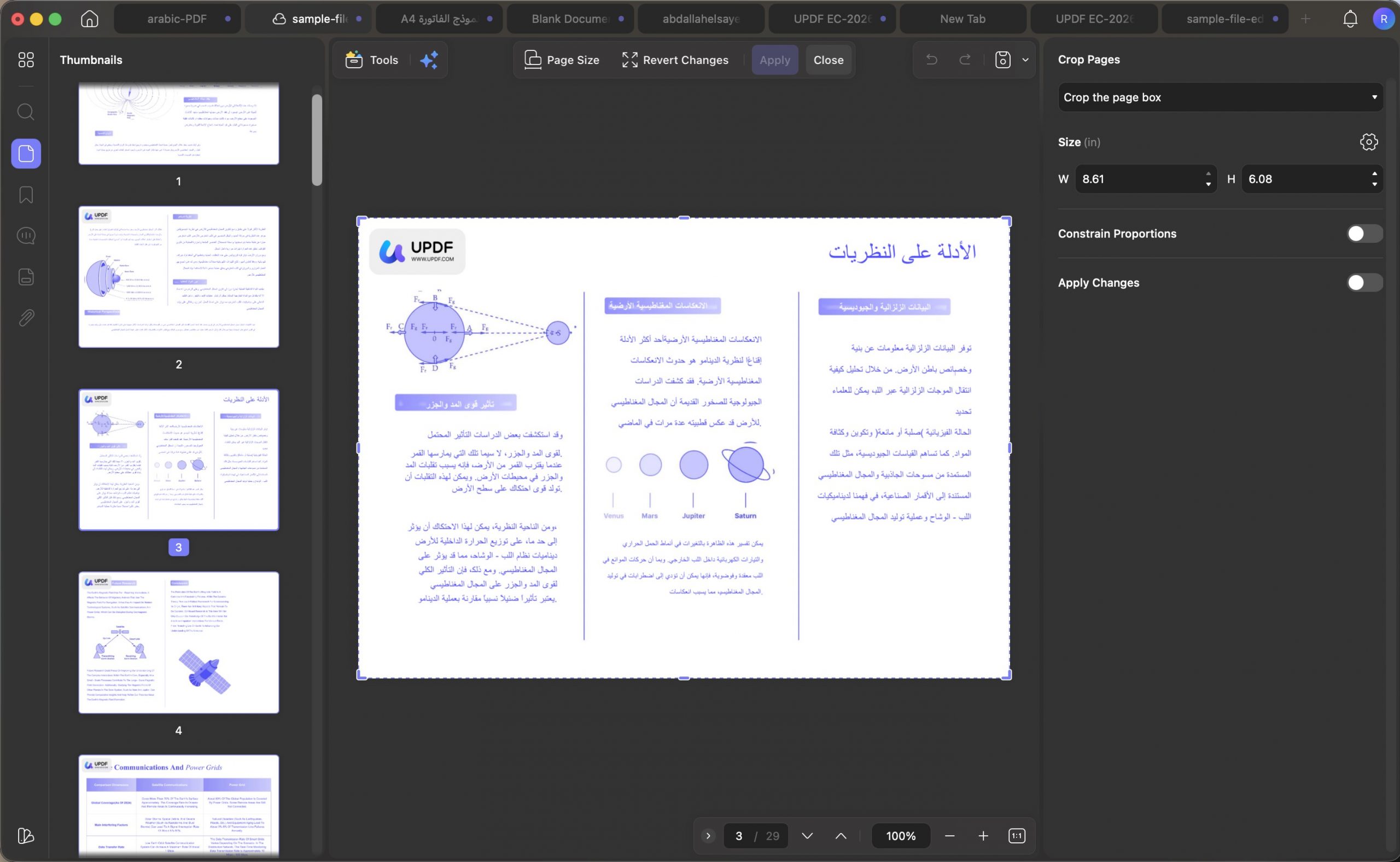Switch to the Blank Document tab

tap(570, 19)
